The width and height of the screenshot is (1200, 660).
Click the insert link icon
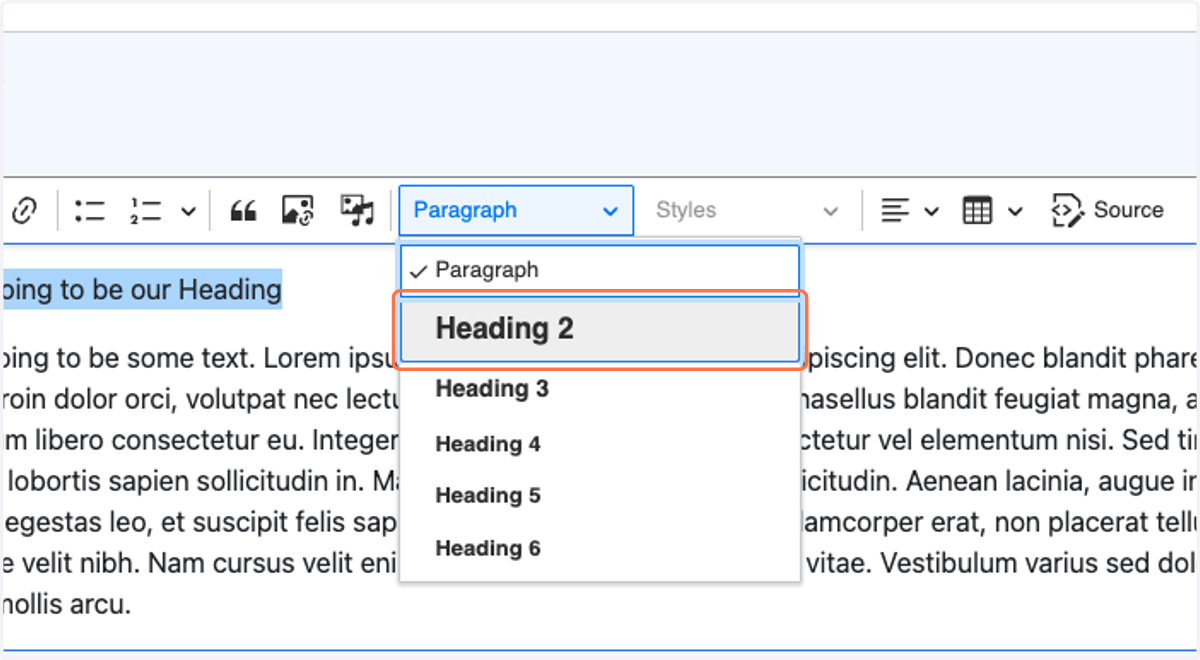click(x=25, y=211)
